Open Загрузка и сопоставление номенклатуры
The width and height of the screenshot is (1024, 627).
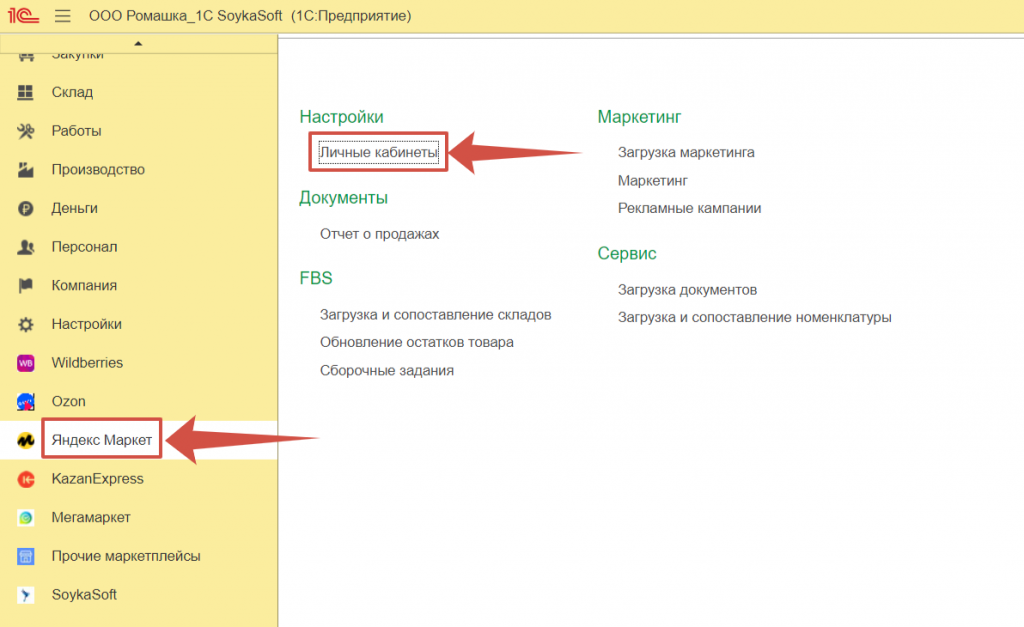[x=754, y=317]
